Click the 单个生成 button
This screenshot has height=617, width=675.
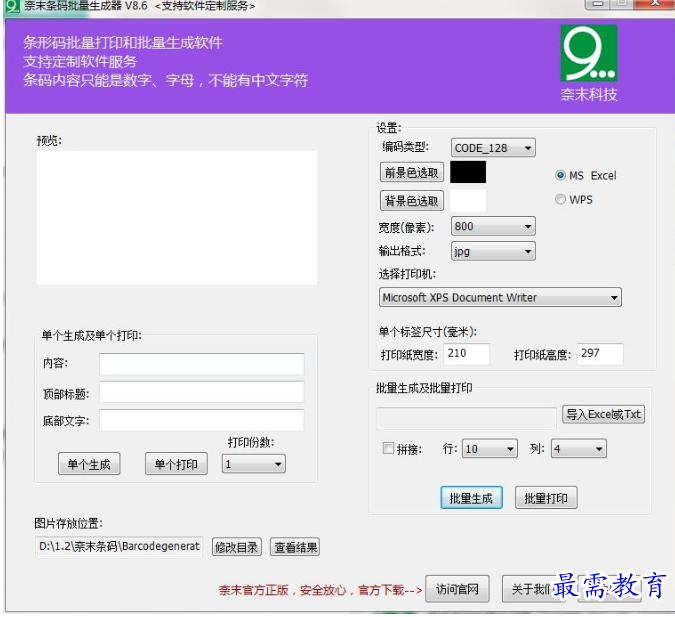coord(89,464)
